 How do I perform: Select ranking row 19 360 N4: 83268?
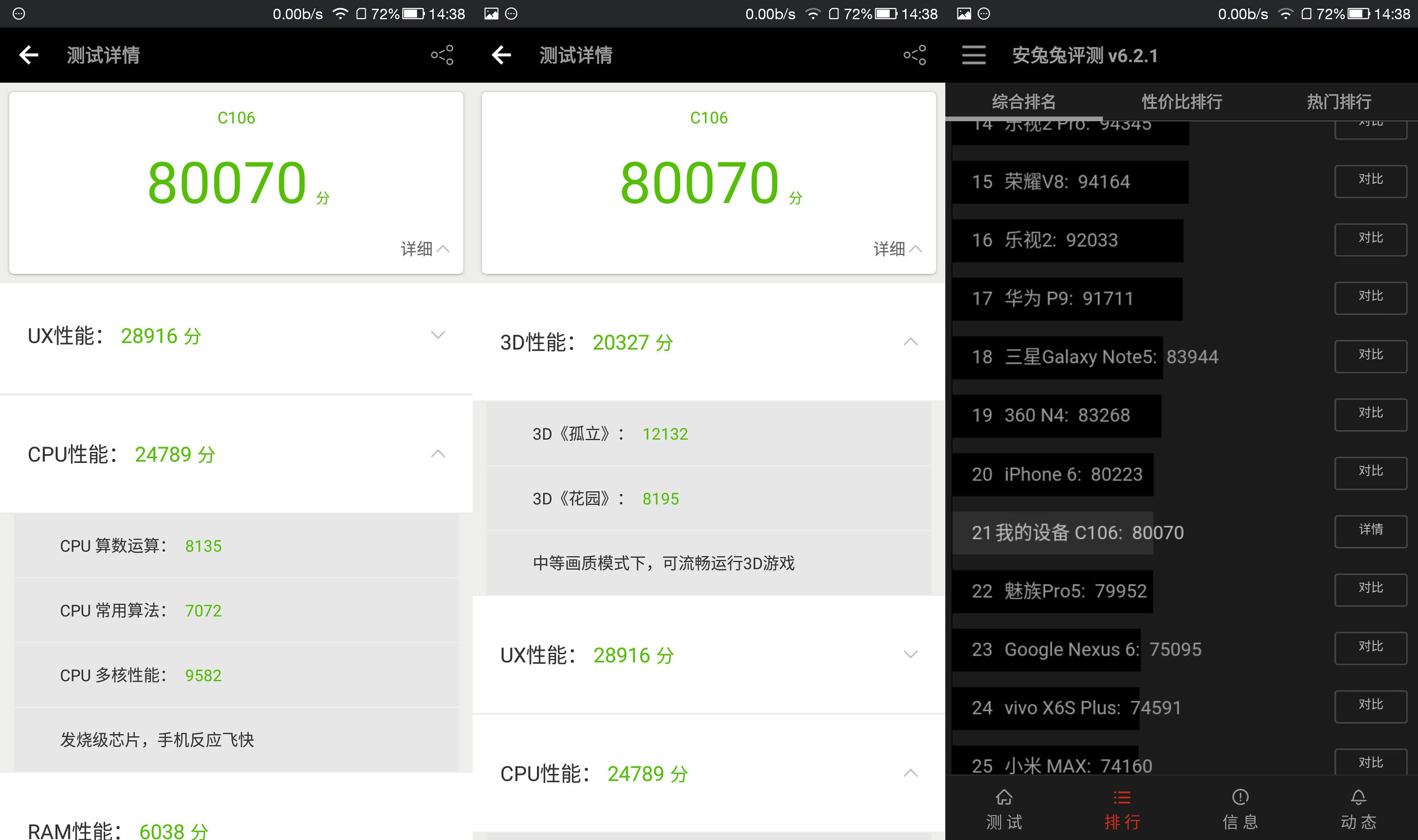1056,415
